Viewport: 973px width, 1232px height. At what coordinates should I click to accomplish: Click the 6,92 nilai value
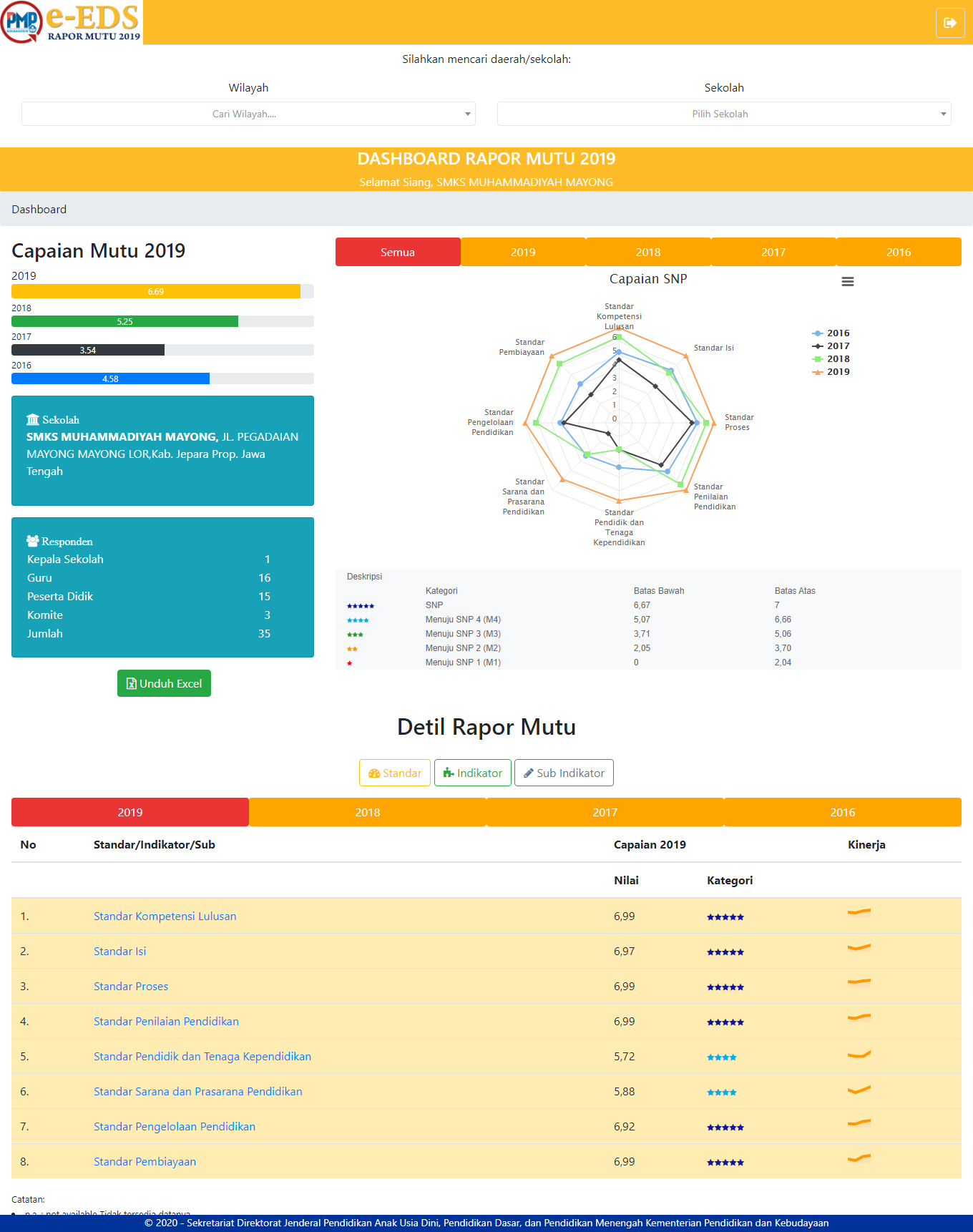624,1127
